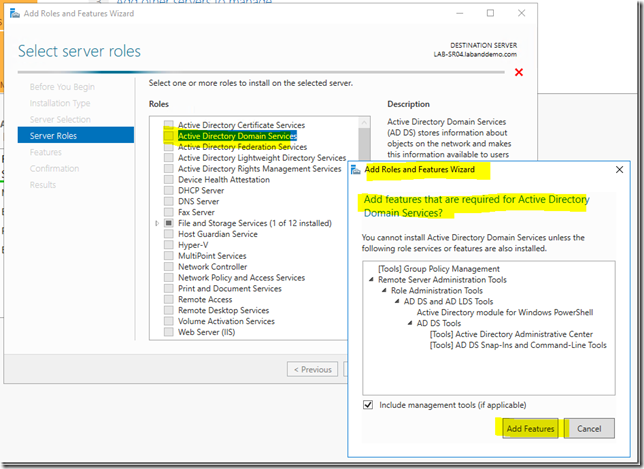Click the Add Features button
The width and height of the screenshot is (644, 469).
(530, 428)
